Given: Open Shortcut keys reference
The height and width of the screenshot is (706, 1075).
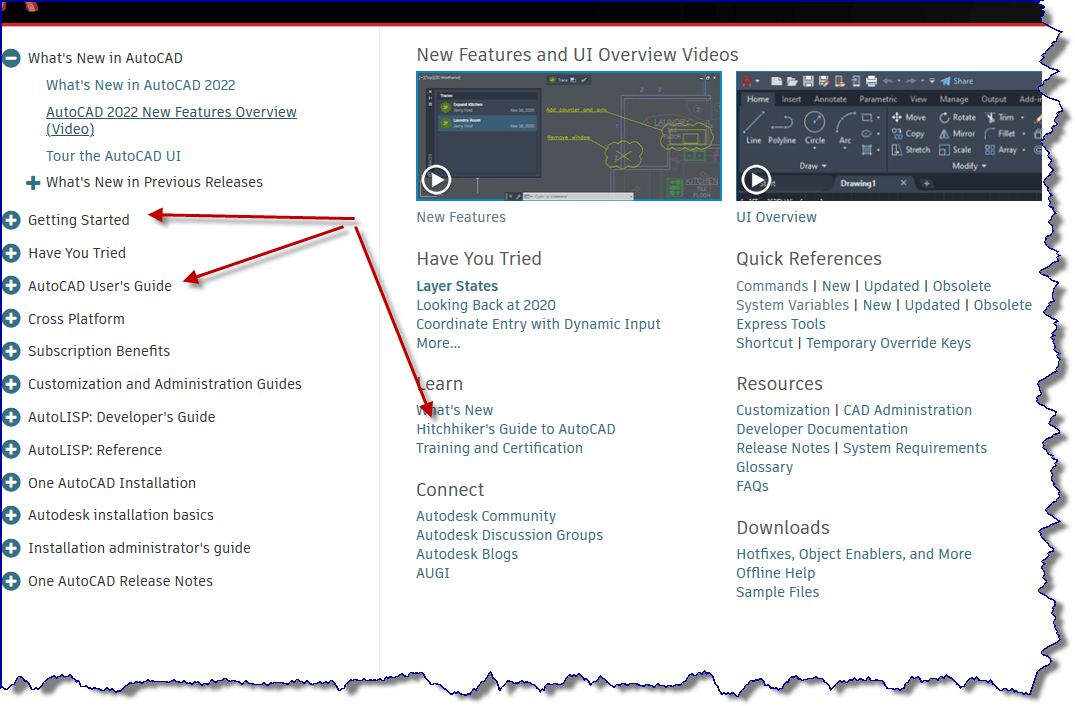Looking at the screenshot, I should [764, 343].
